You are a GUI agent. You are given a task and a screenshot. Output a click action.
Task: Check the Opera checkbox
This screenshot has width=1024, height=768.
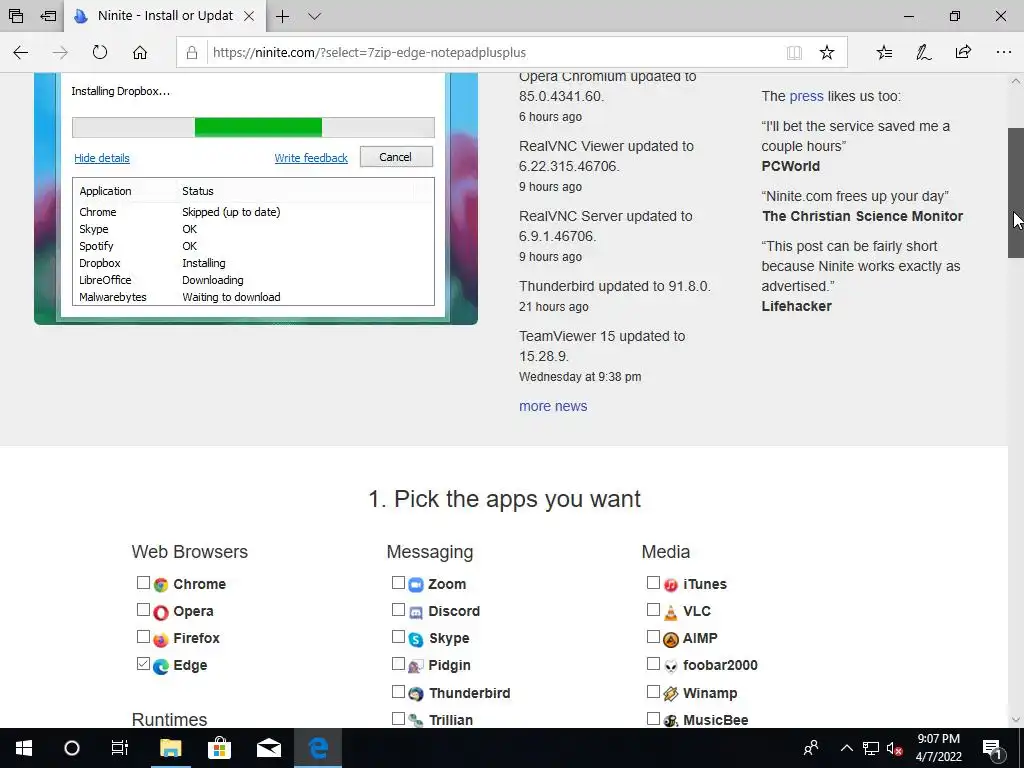[x=144, y=609]
